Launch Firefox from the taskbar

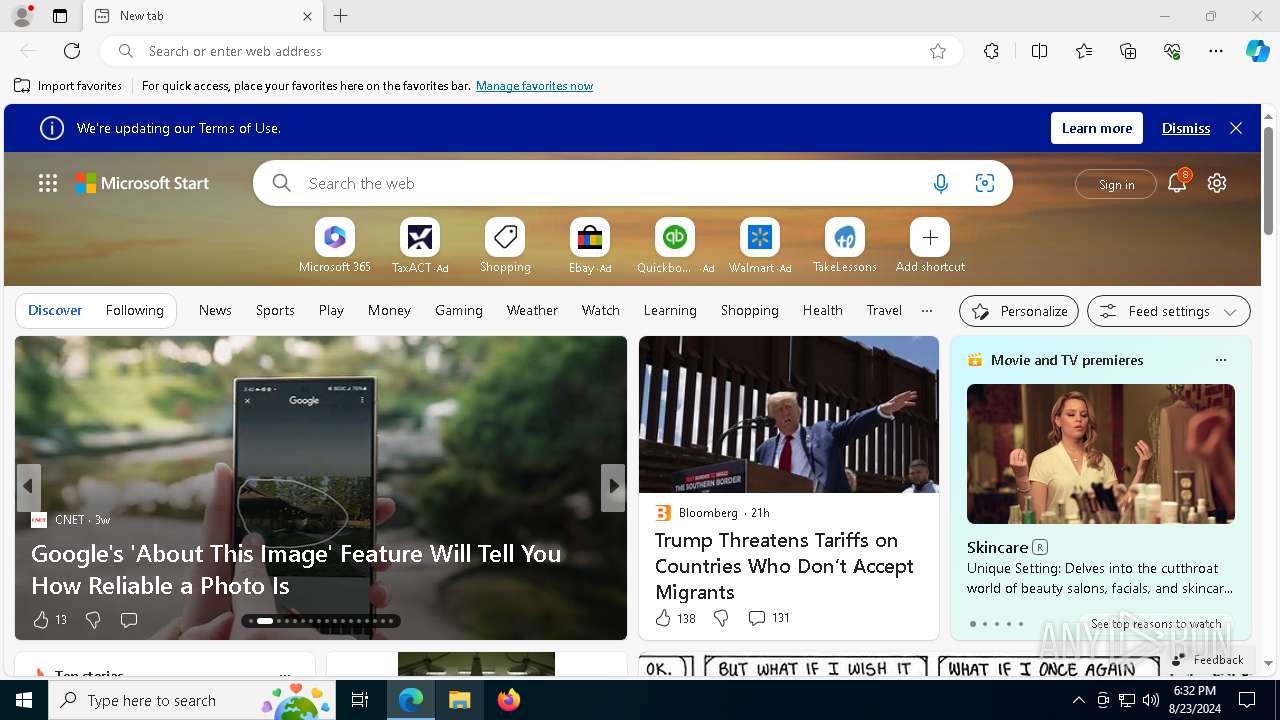pos(508,700)
